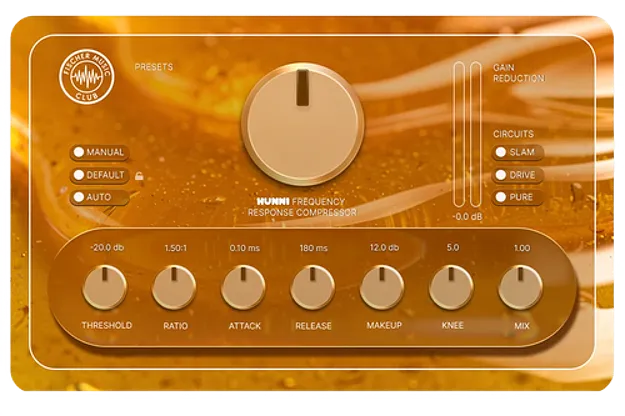
Task: Click the -0.0 dB meter readout
Action: (467, 217)
